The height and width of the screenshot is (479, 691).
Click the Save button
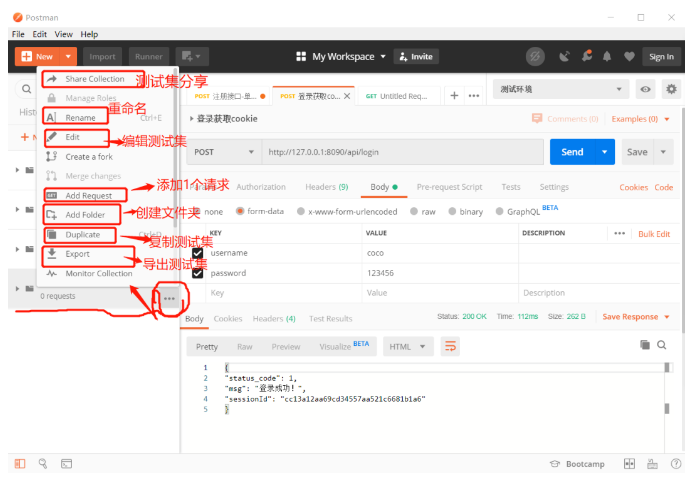coord(637,152)
